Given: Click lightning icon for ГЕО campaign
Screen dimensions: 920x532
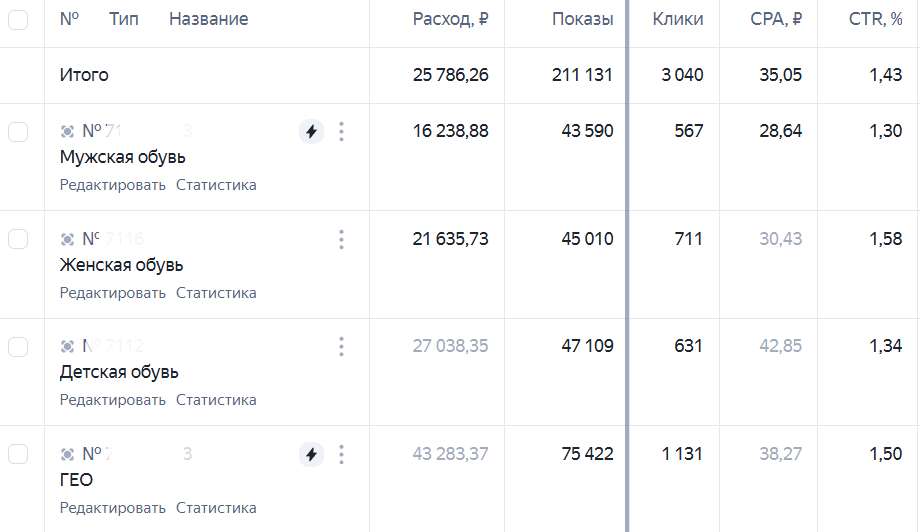Looking at the screenshot, I should pos(312,455).
